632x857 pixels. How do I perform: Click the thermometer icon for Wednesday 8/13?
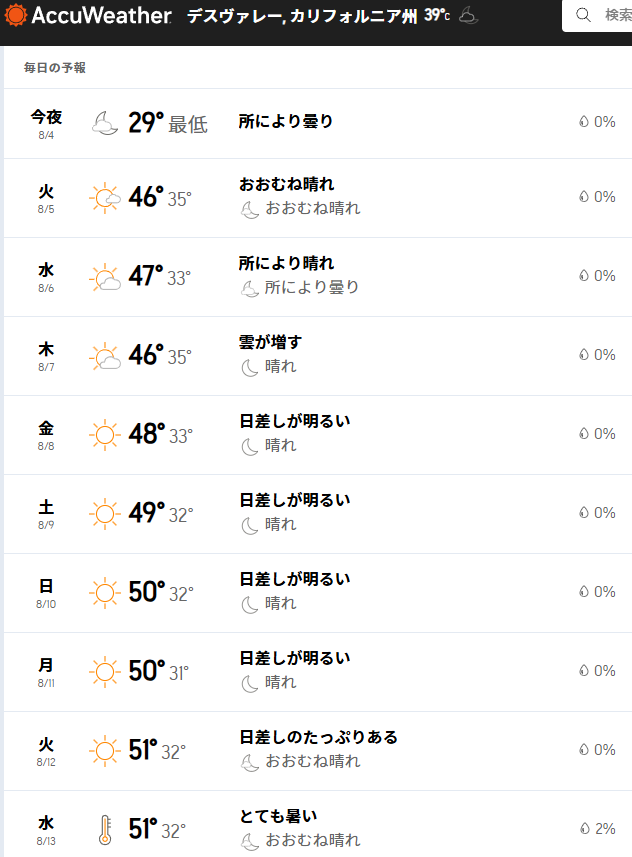(x=104, y=829)
